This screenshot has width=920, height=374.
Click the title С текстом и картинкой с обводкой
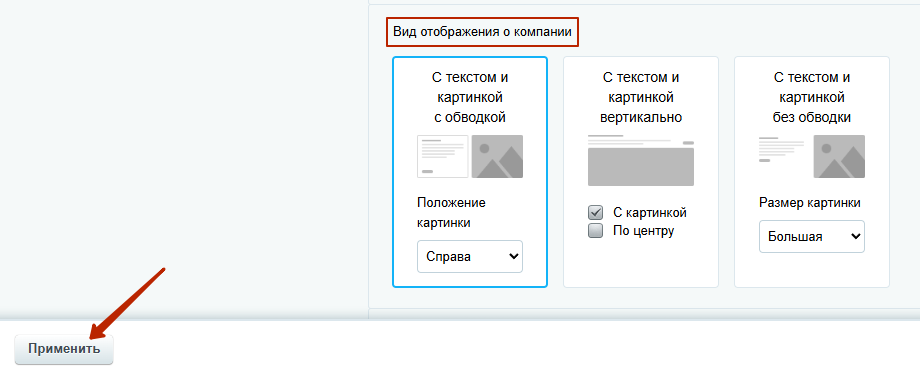click(469, 97)
